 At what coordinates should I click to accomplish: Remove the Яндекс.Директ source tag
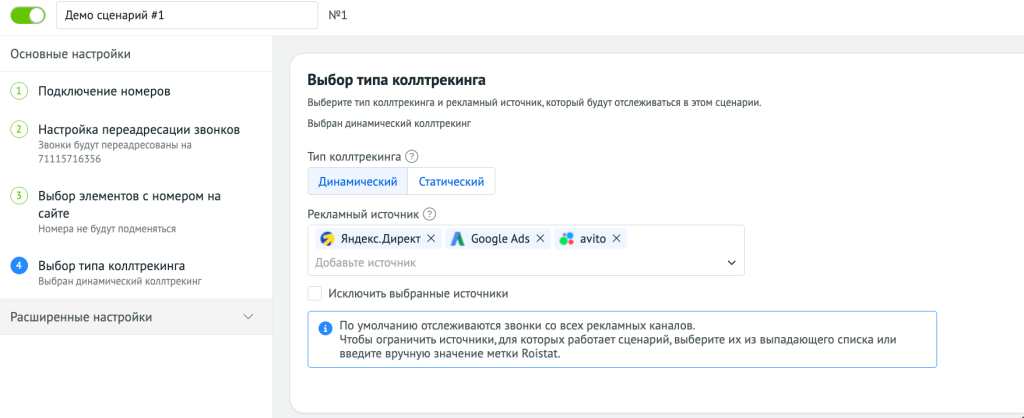click(x=431, y=239)
